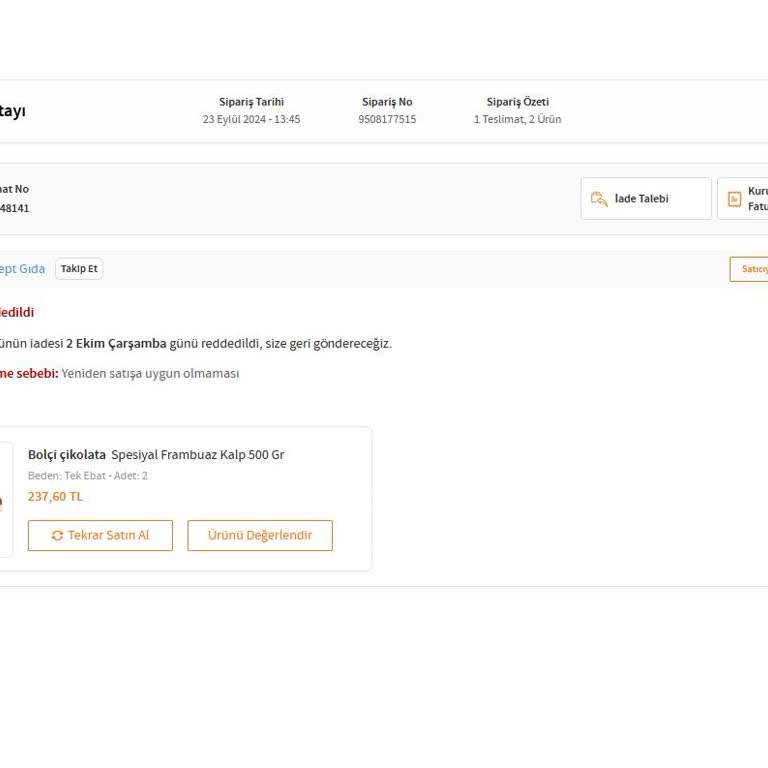Click the order date 23 Eylül 2024
Image resolution: width=768 pixels, height=768 pixels.
[251, 119]
